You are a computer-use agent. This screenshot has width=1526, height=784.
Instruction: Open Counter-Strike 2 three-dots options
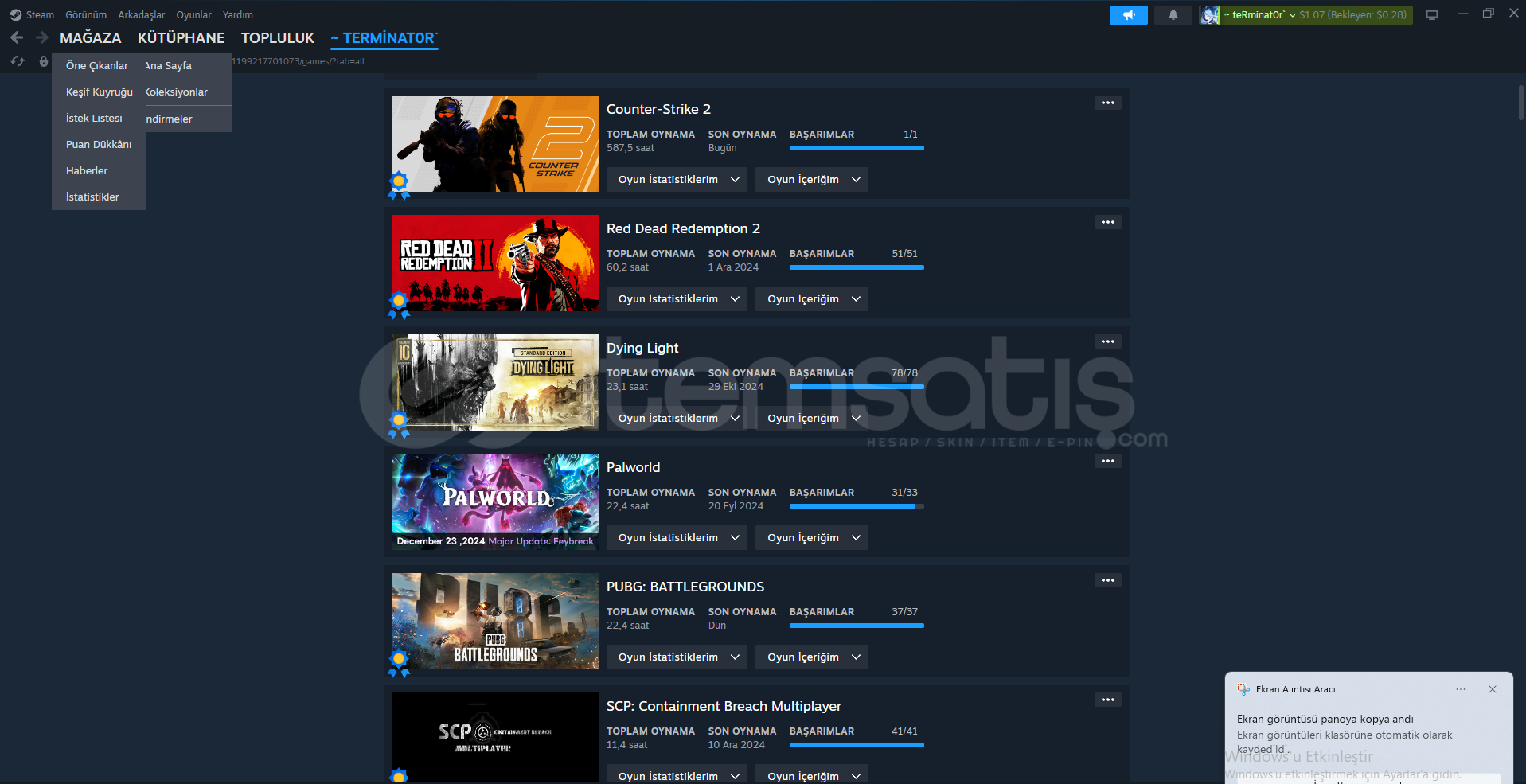click(1107, 103)
